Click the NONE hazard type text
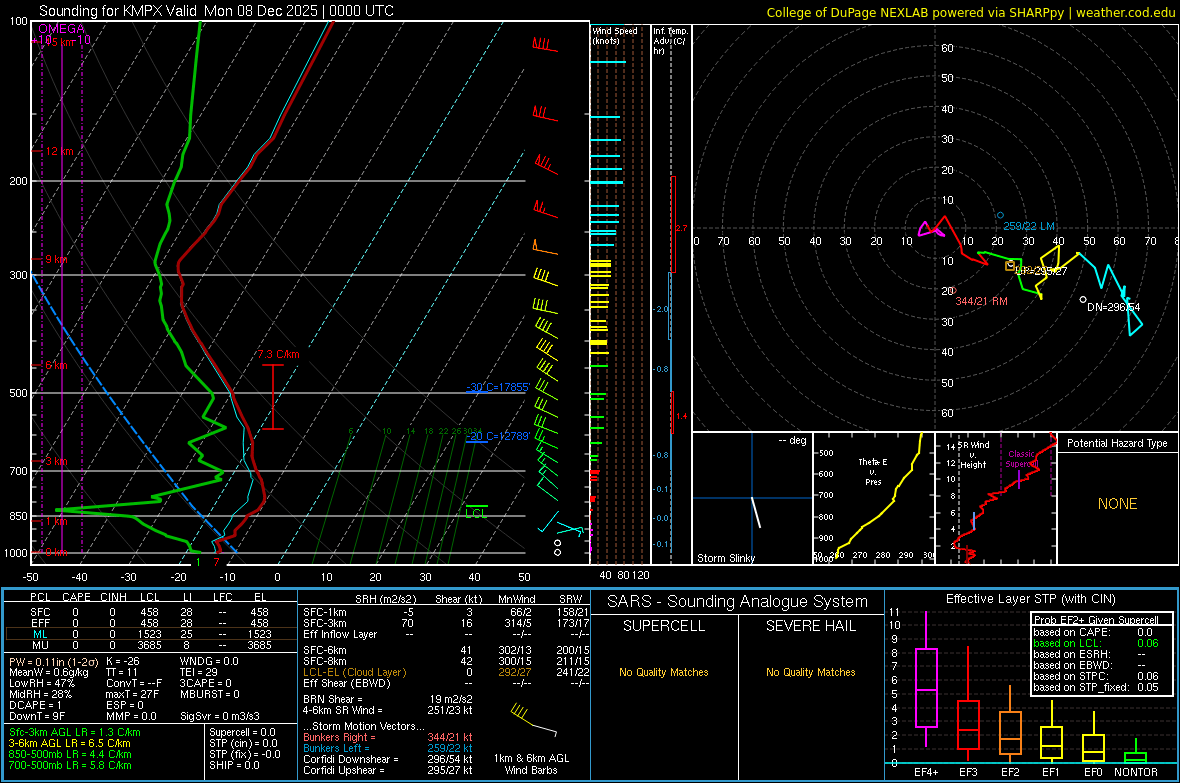The height and width of the screenshot is (783, 1180). 1117,504
